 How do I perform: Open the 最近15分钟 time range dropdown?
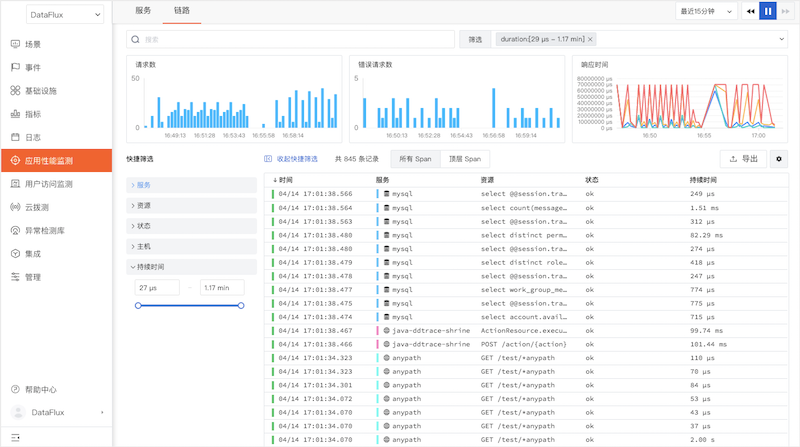(x=706, y=11)
